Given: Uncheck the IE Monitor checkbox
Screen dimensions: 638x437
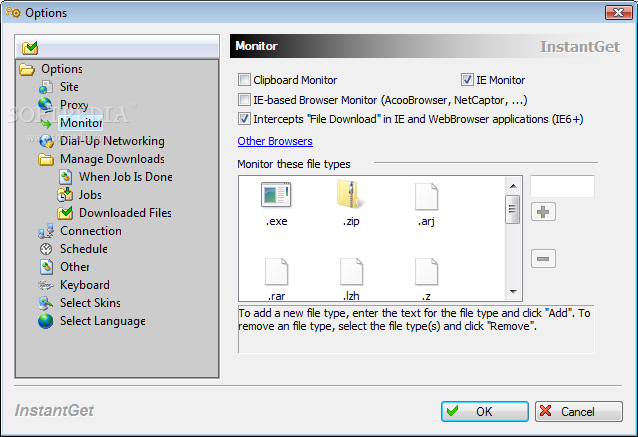Looking at the screenshot, I should click(467, 80).
